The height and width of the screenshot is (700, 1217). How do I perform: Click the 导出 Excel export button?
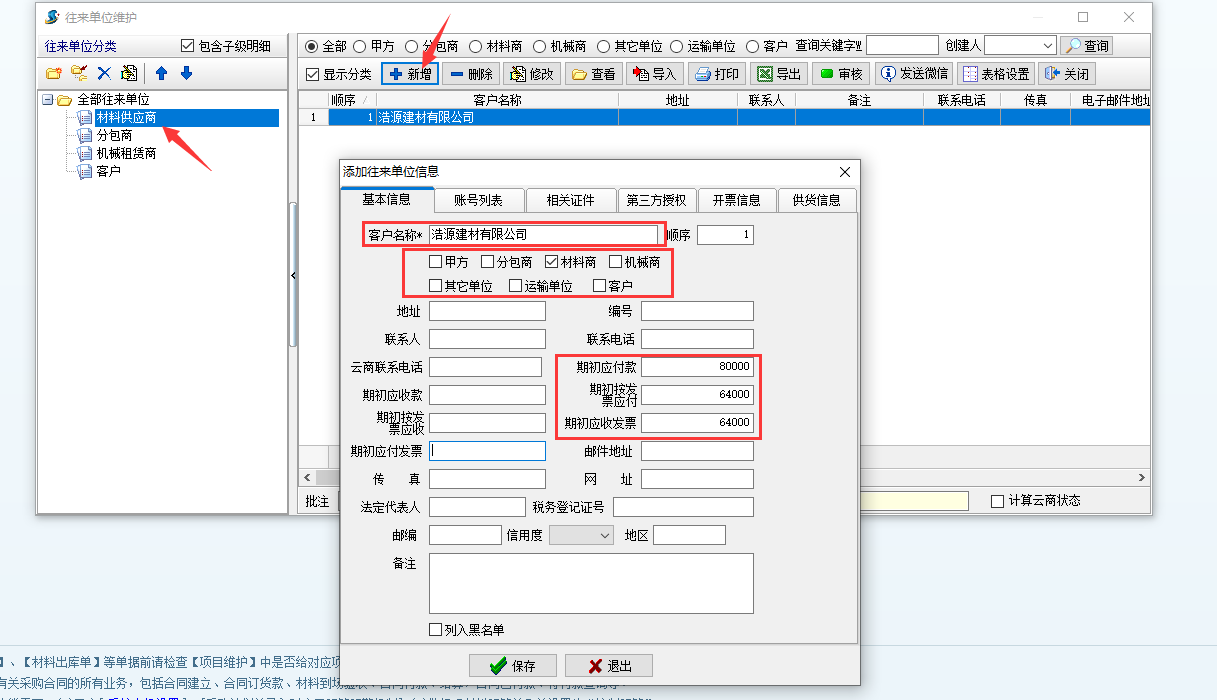point(778,74)
